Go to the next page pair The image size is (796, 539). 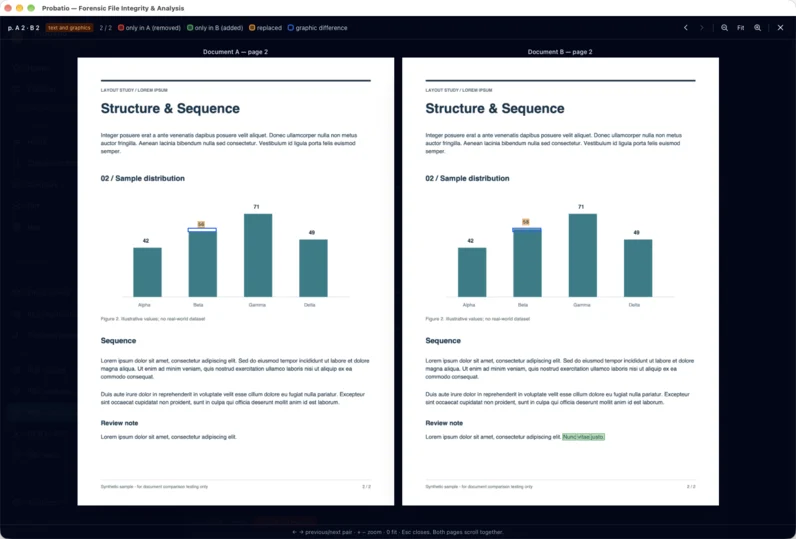[x=702, y=28]
